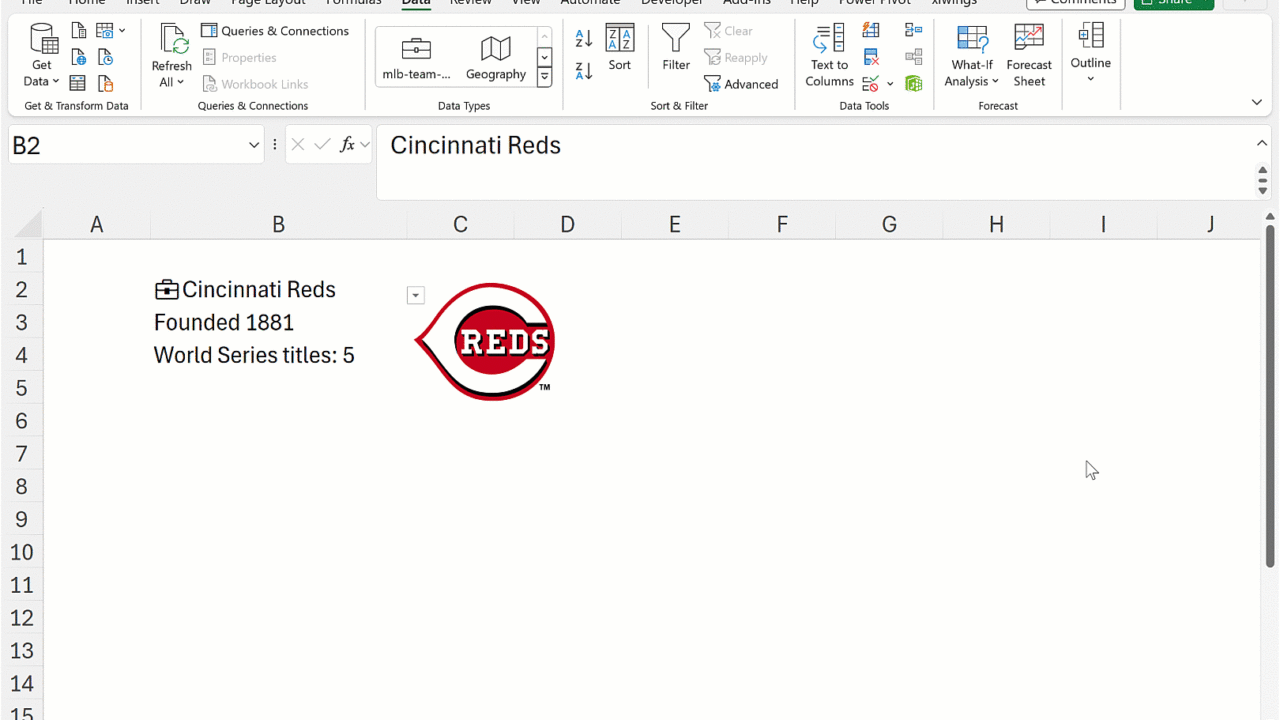Click the Remove Duplicates icon
Viewport: 1280px width, 720px height.
[871, 57]
